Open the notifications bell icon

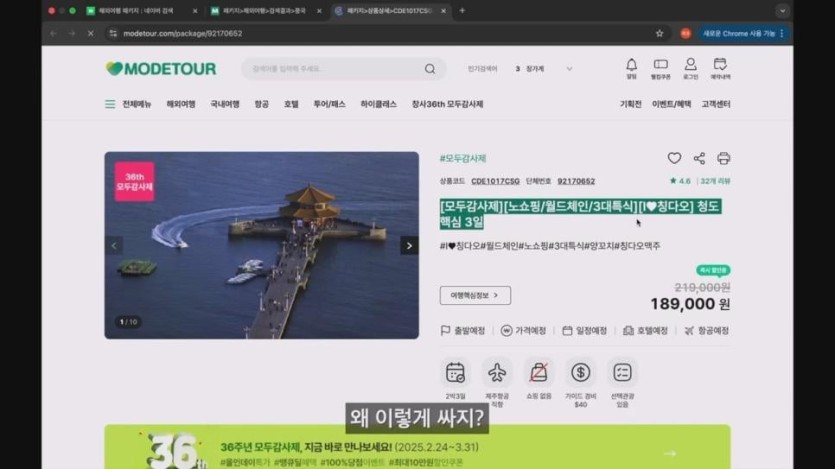pos(631,66)
